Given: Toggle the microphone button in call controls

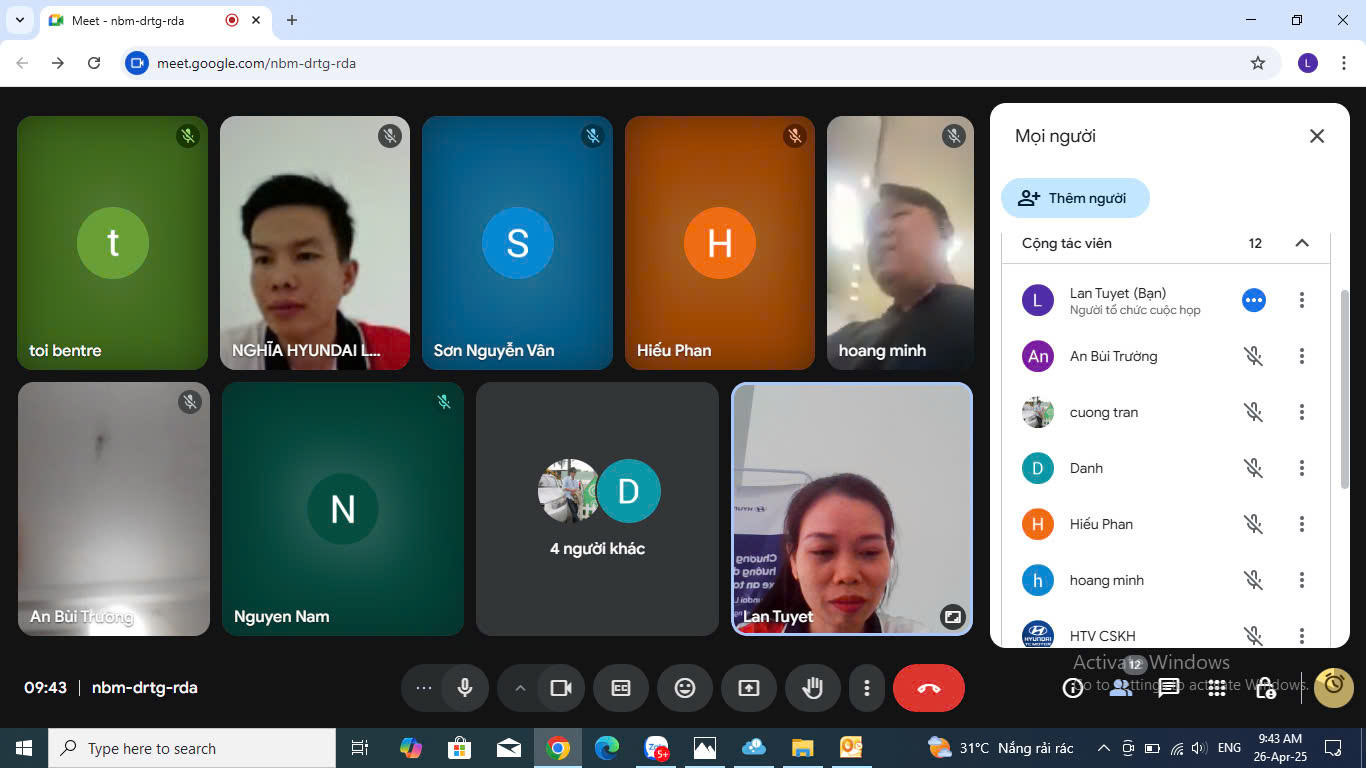Looking at the screenshot, I should pyautogui.click(x=465, y=688).
